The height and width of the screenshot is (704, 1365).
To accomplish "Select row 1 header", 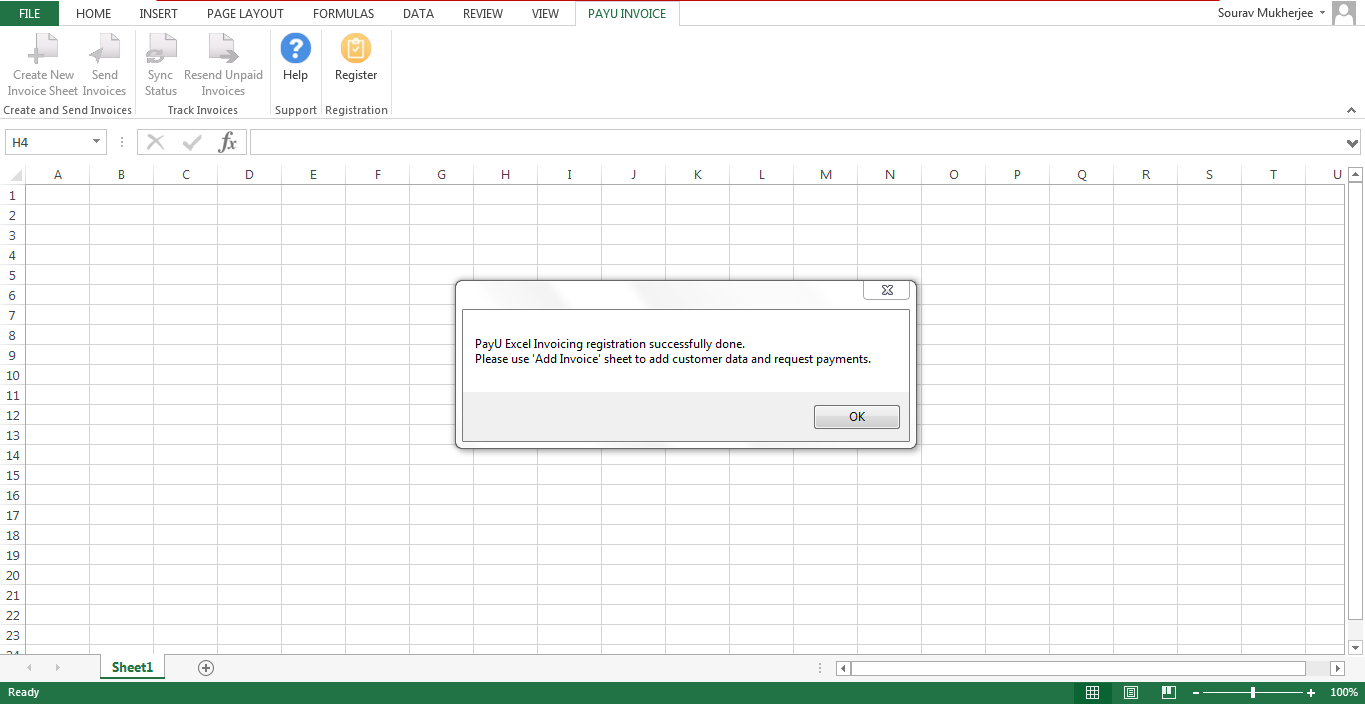I will (12, 195).
